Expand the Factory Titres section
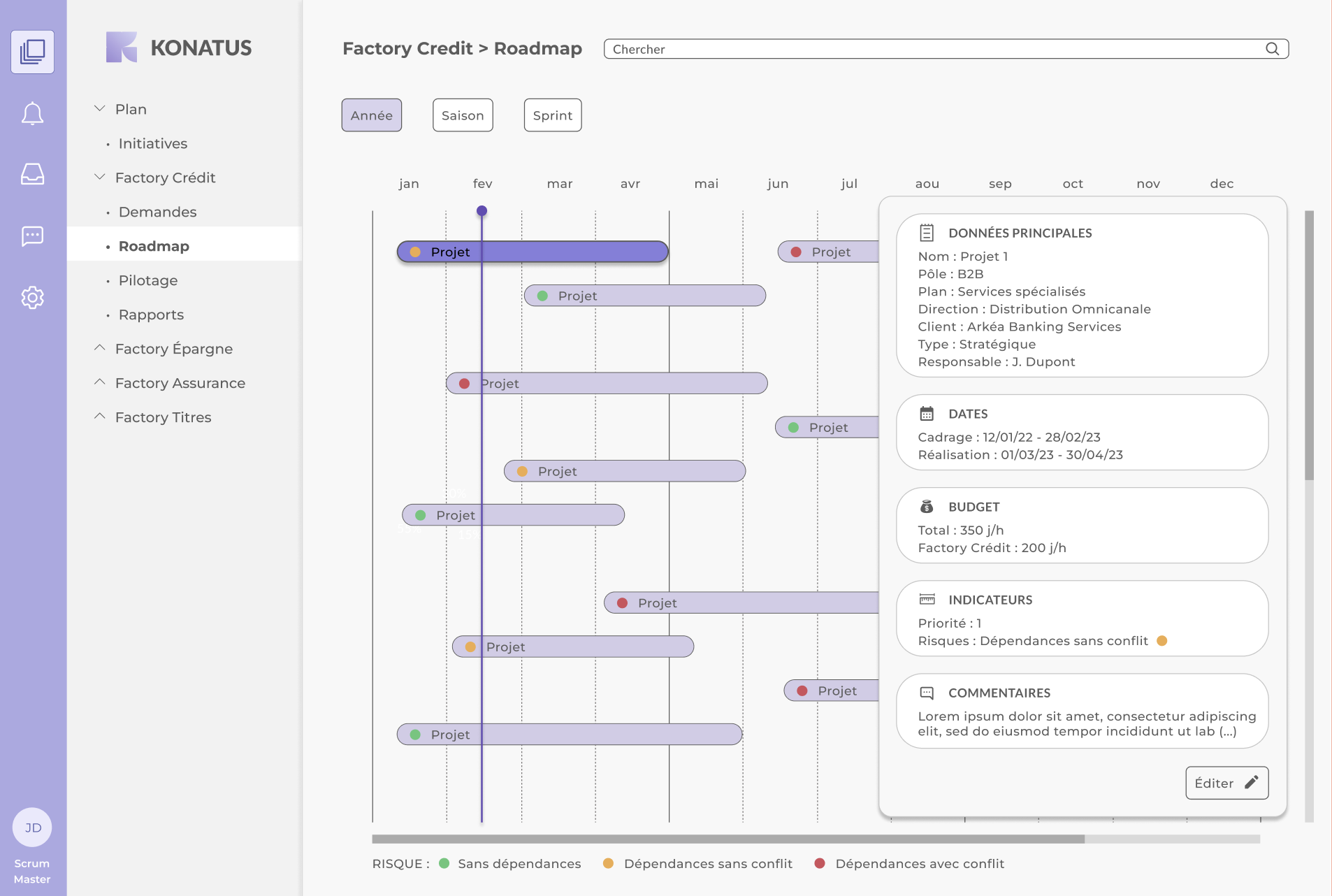The height and width of the screenshot is (896, 1332). pyautogui.click(x=100, y=416)
